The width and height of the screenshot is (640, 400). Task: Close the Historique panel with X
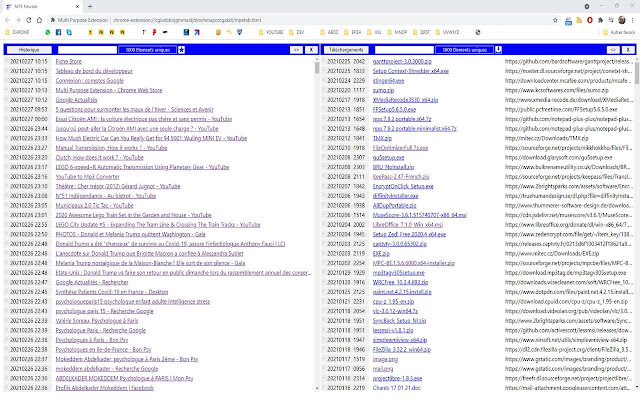coord(311,50)
